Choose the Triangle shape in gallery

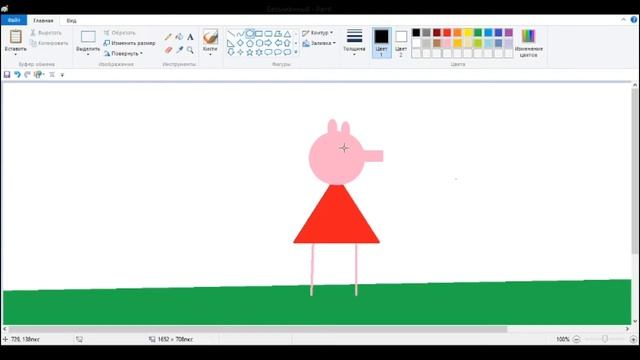287,33
